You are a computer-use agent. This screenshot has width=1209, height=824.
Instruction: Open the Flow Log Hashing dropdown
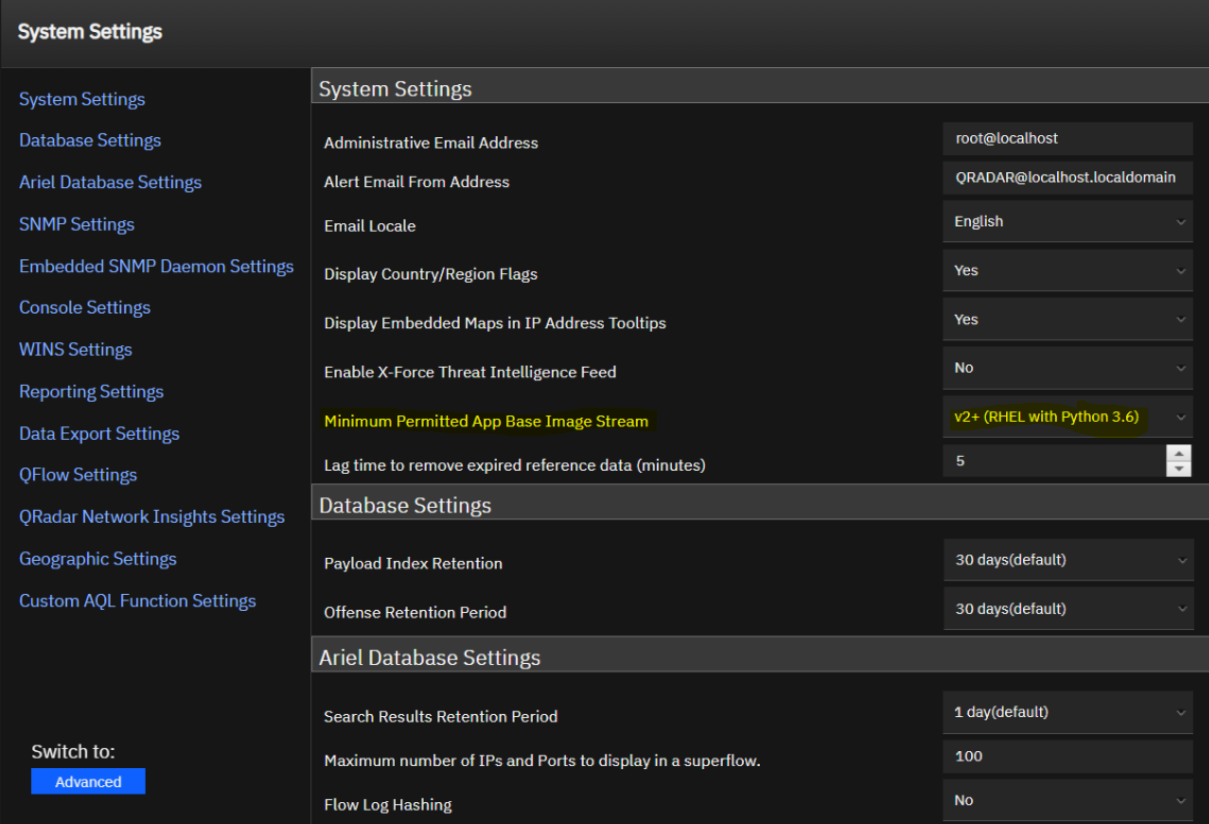1067,801
